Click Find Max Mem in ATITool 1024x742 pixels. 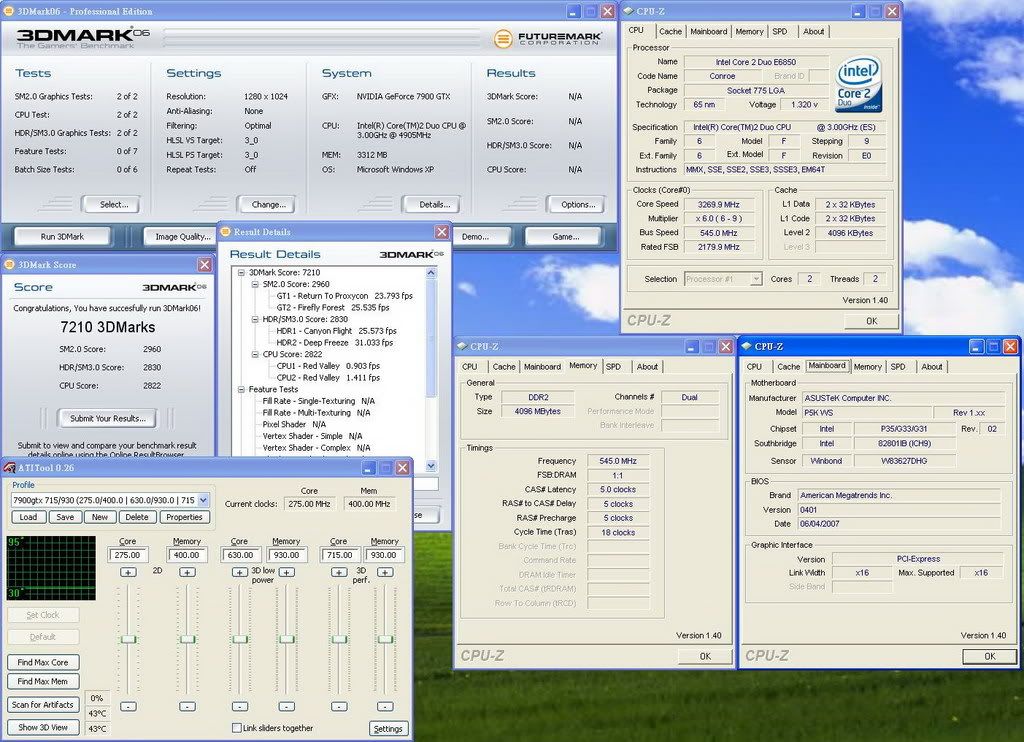pos(43,681)
